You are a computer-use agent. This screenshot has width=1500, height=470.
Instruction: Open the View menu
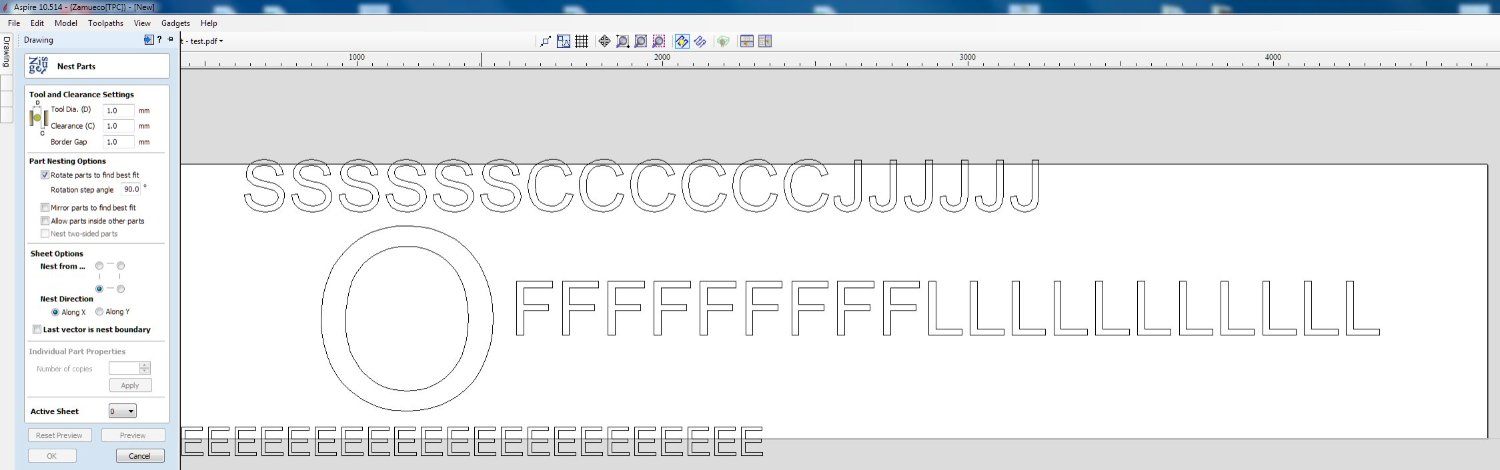tap(142, 22)
